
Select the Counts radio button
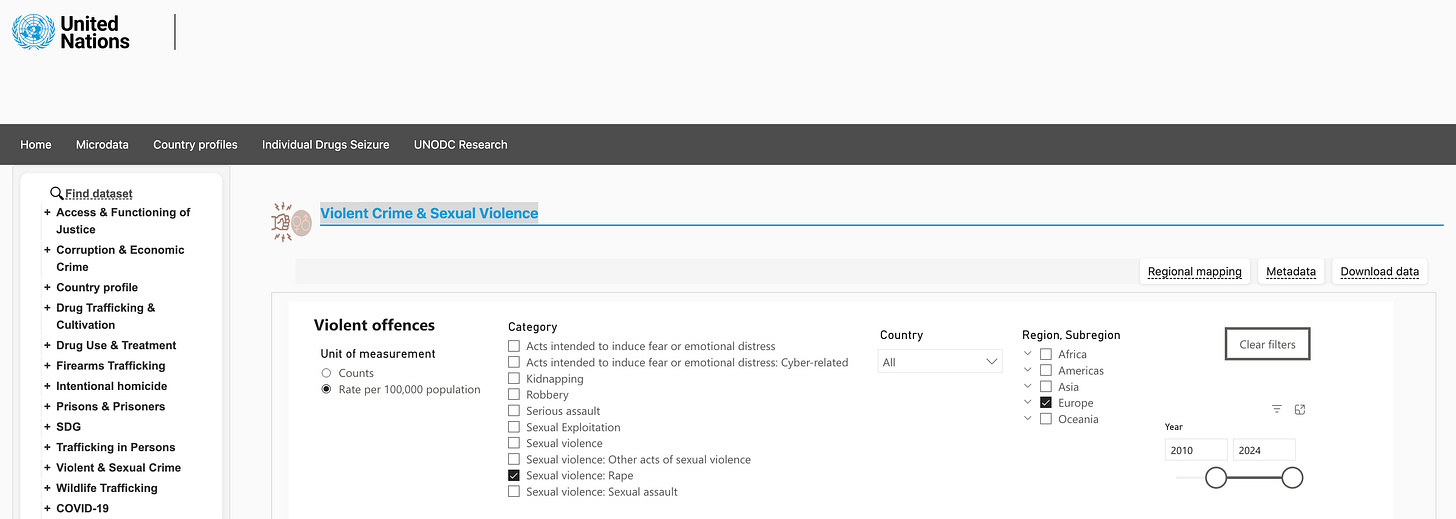click(x=326, y=373)
